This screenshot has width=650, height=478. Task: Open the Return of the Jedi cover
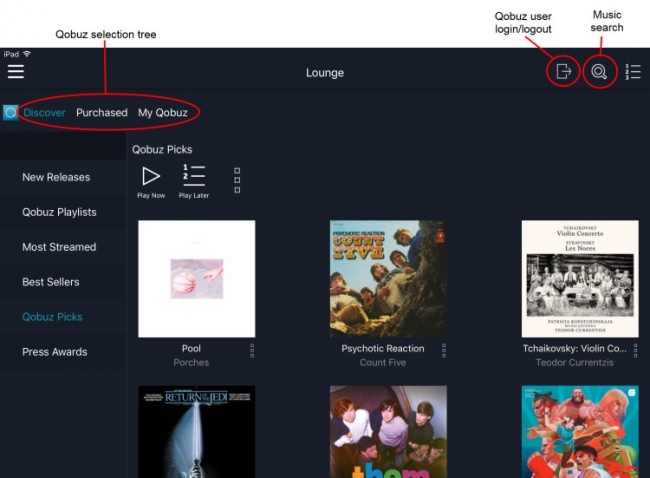point(196,432)
